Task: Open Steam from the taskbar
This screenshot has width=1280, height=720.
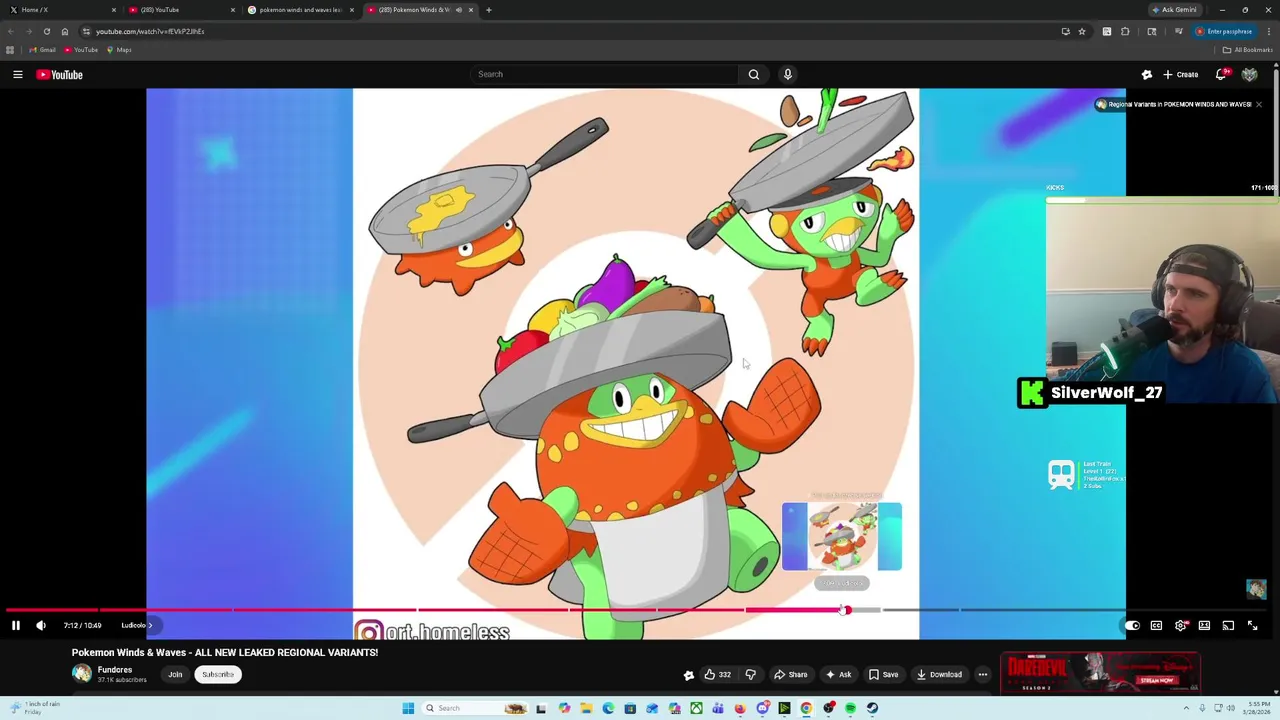Action: [872, 708]
